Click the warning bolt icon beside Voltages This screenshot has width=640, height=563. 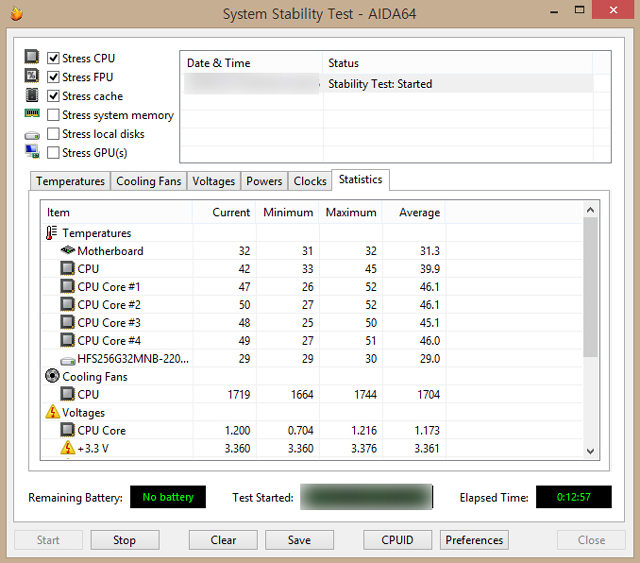coord(53,412)
